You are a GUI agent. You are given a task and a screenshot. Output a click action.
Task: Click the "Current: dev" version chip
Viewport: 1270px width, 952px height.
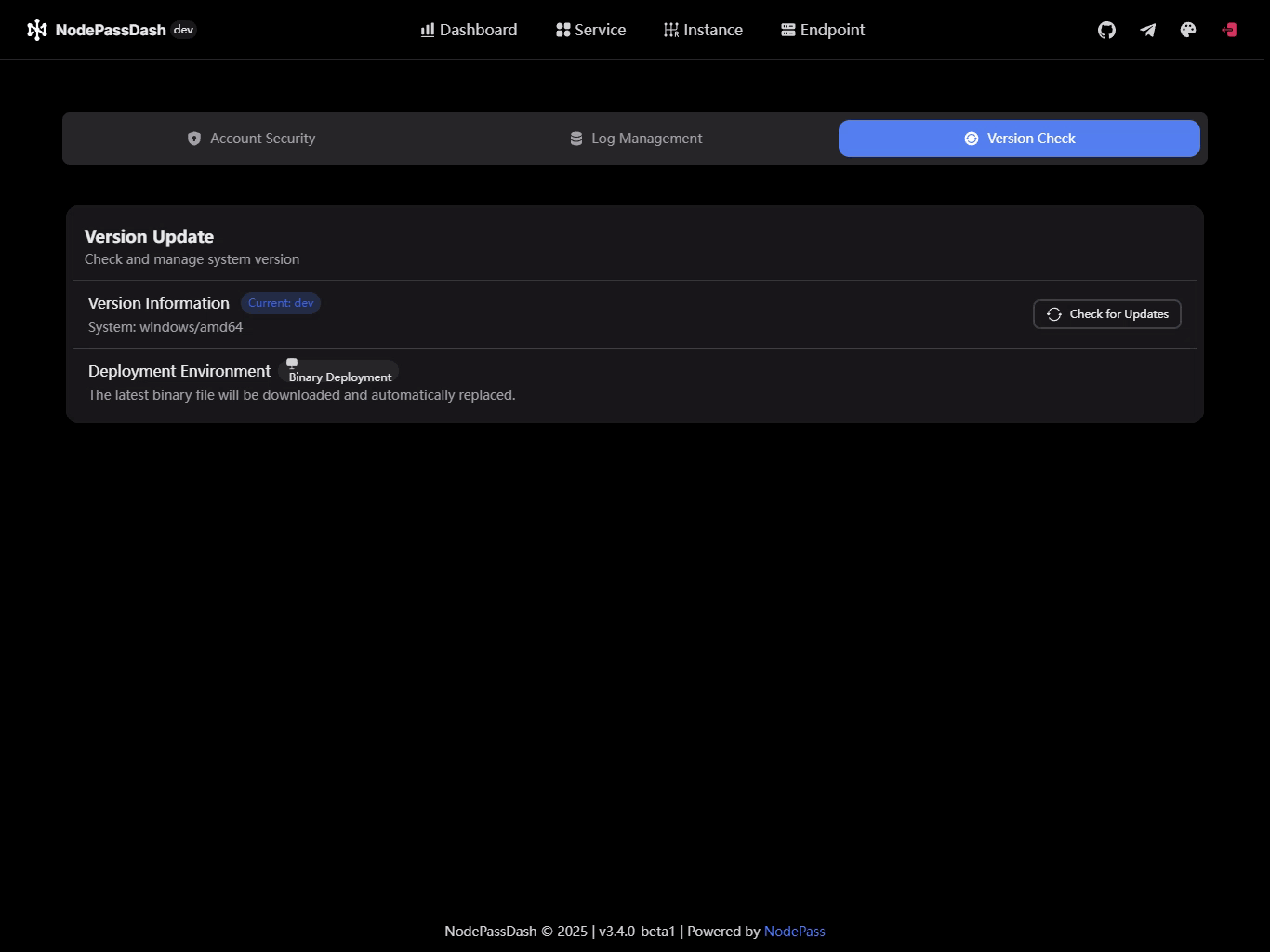281,303
